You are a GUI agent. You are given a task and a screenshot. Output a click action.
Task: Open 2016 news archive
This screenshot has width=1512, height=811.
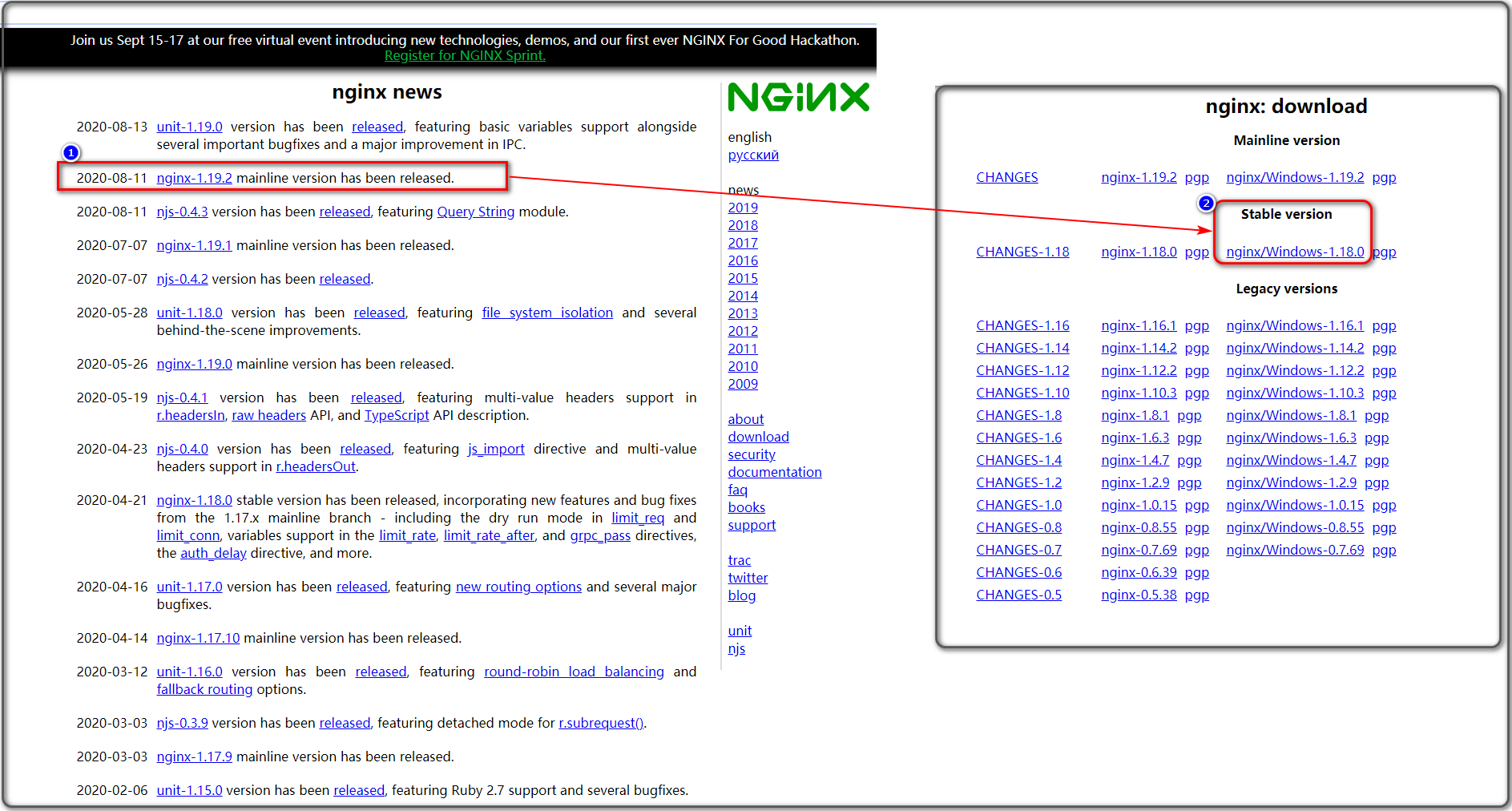tap(743, 260)
